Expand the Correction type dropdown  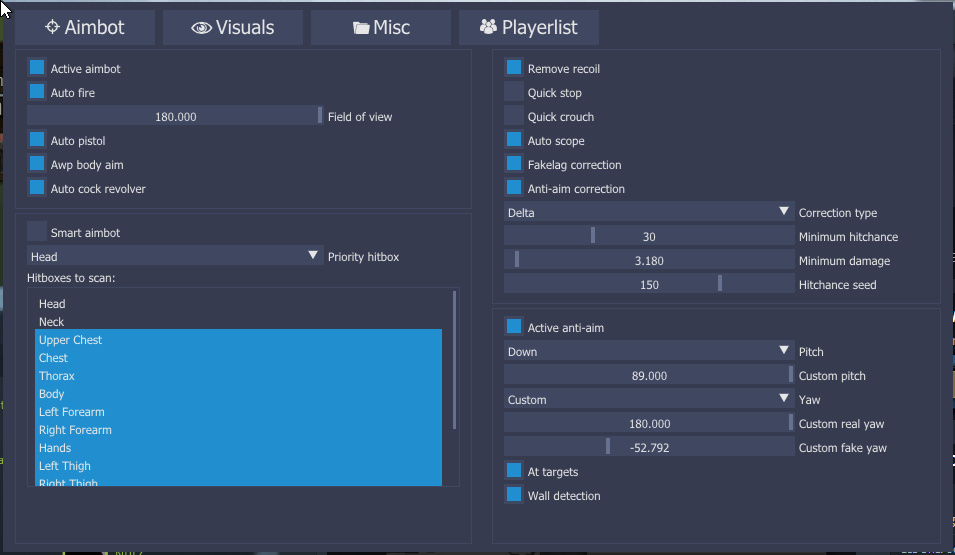click(648, 212)
